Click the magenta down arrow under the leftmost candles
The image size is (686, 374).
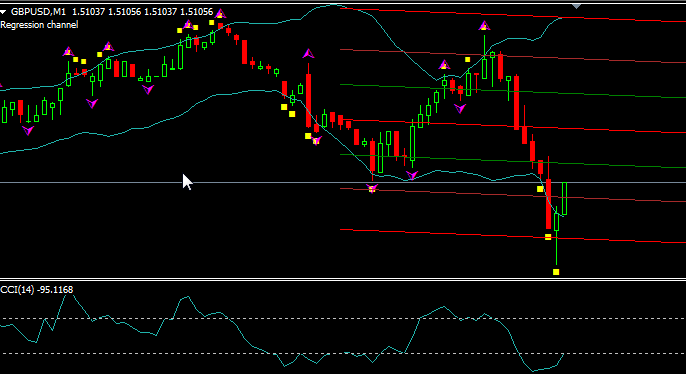tap(28, 130)
